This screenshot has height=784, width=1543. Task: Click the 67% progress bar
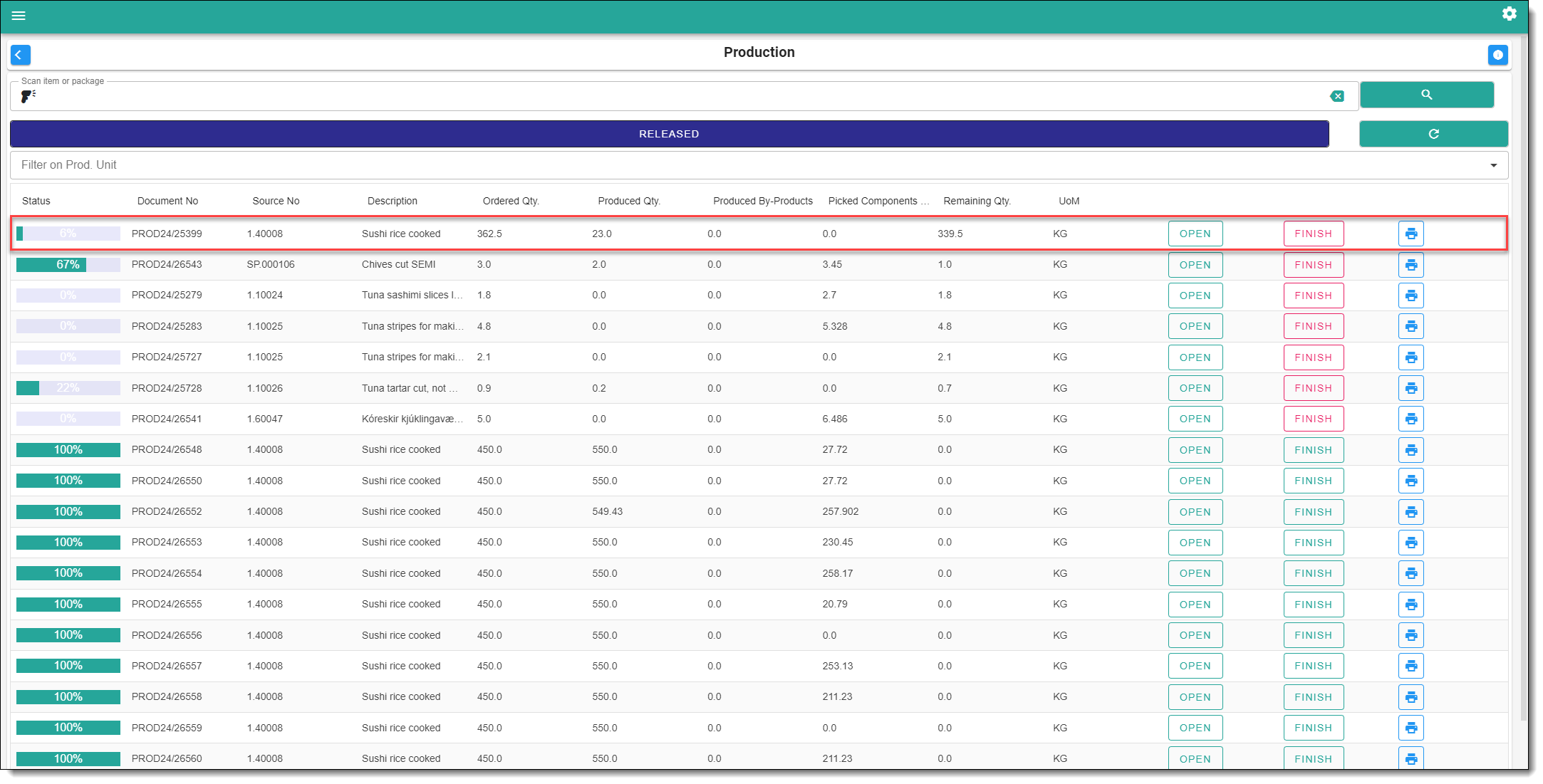click(68, 265)
